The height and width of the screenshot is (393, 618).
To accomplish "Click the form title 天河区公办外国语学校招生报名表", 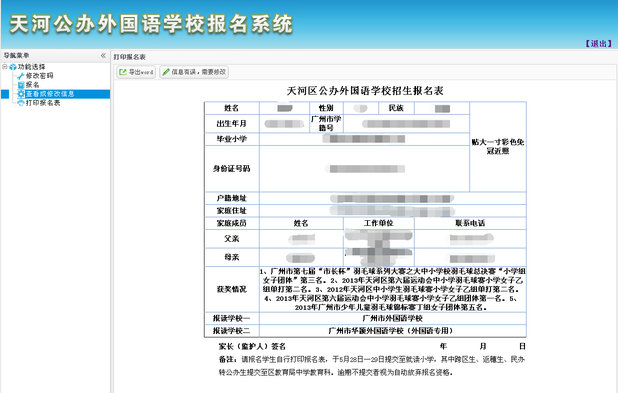I will [x=365, y=91].
